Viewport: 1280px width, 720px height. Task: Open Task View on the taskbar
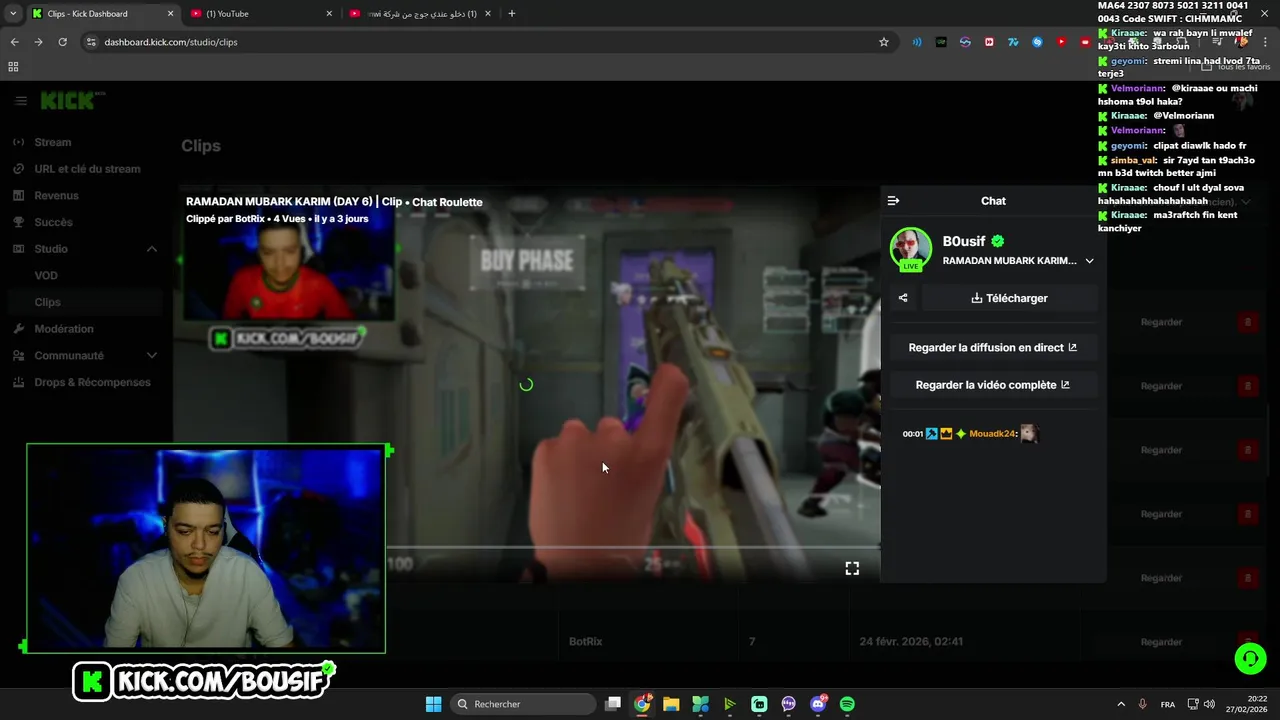point(613,704)
